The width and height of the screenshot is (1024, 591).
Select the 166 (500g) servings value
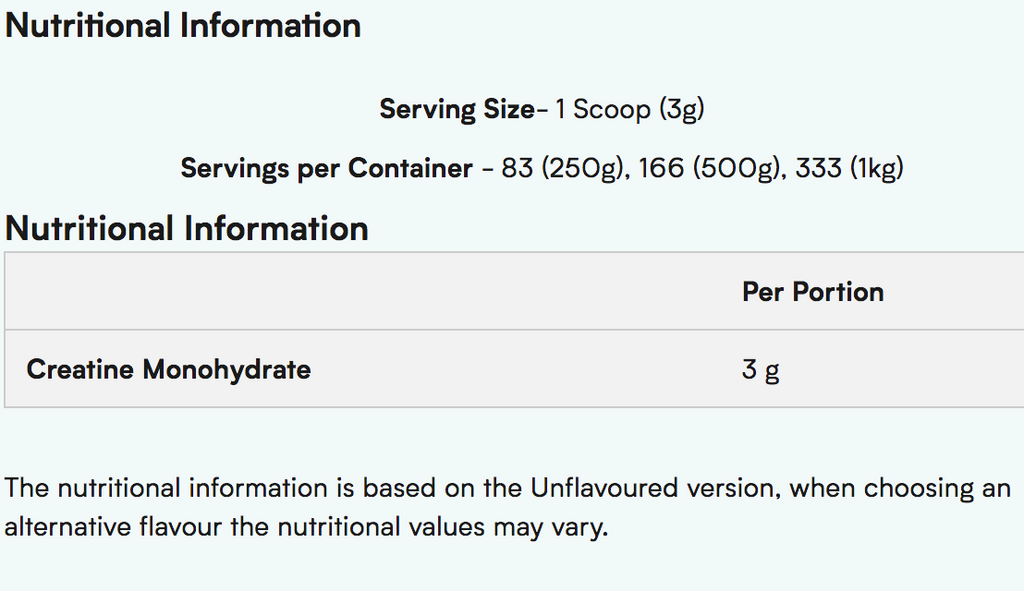tap(709, 168)
